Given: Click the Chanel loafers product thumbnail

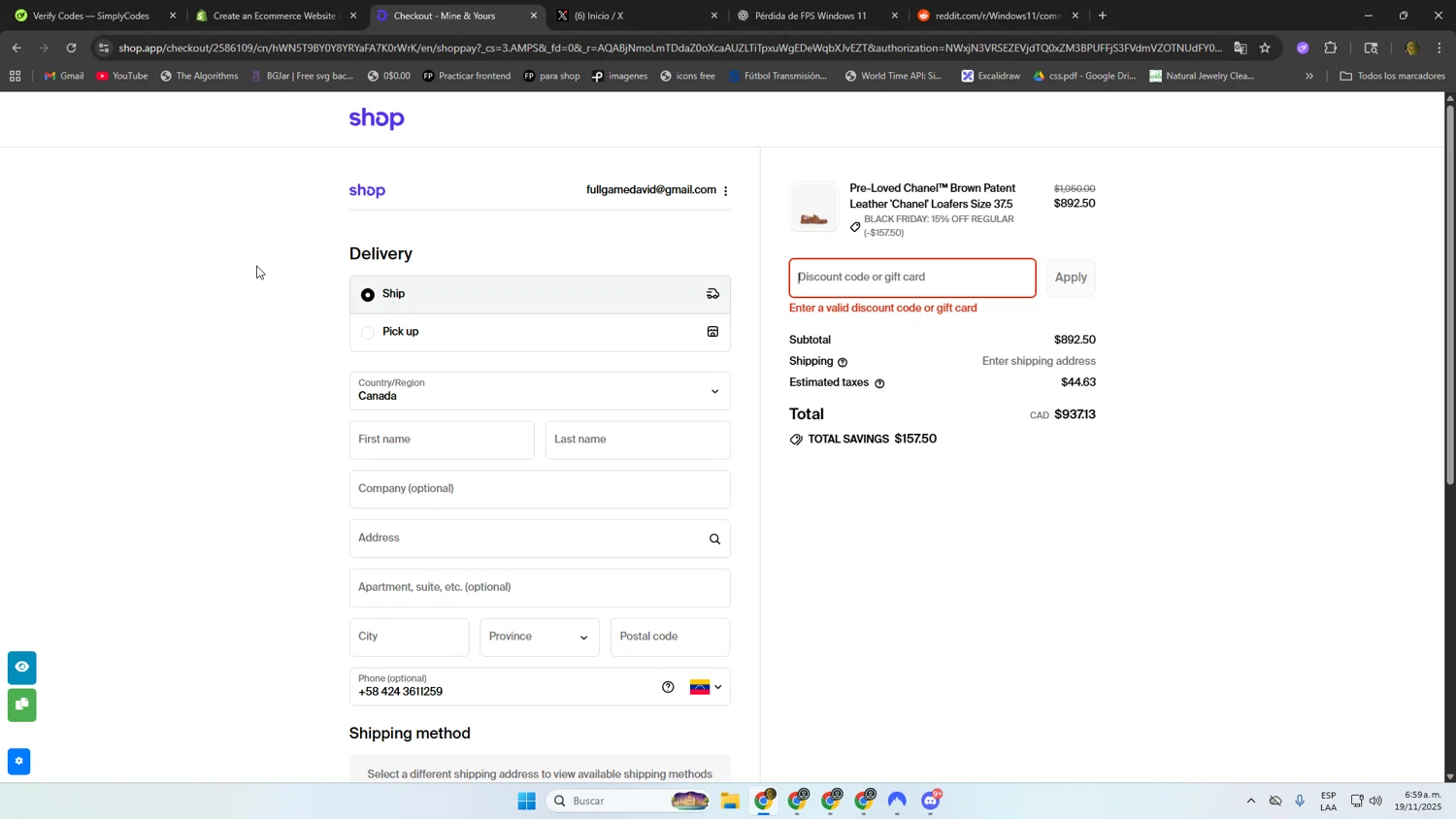Looking at the screenshot, I should point(813,207).
